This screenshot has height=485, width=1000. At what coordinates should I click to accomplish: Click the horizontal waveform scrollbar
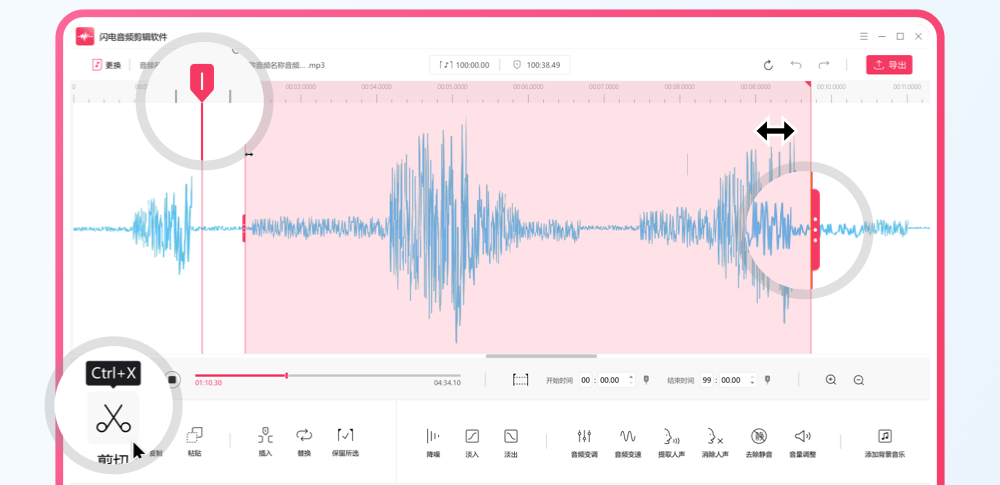point(541,356)
